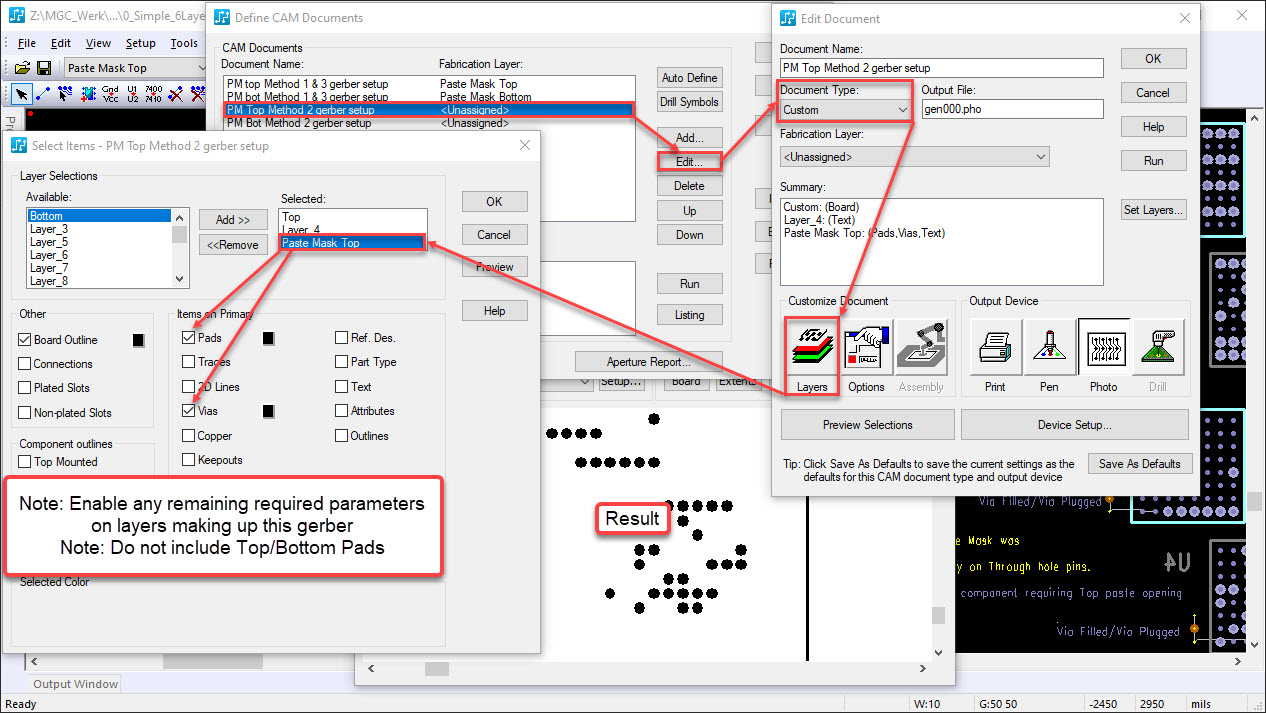
Task: Click the Options customize icon
Action: point(866,352)
